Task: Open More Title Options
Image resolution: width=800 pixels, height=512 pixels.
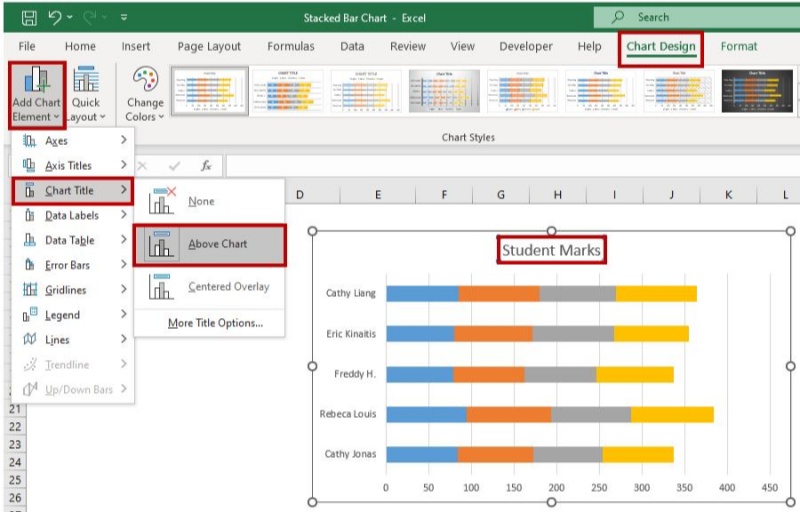Action: 215,323
